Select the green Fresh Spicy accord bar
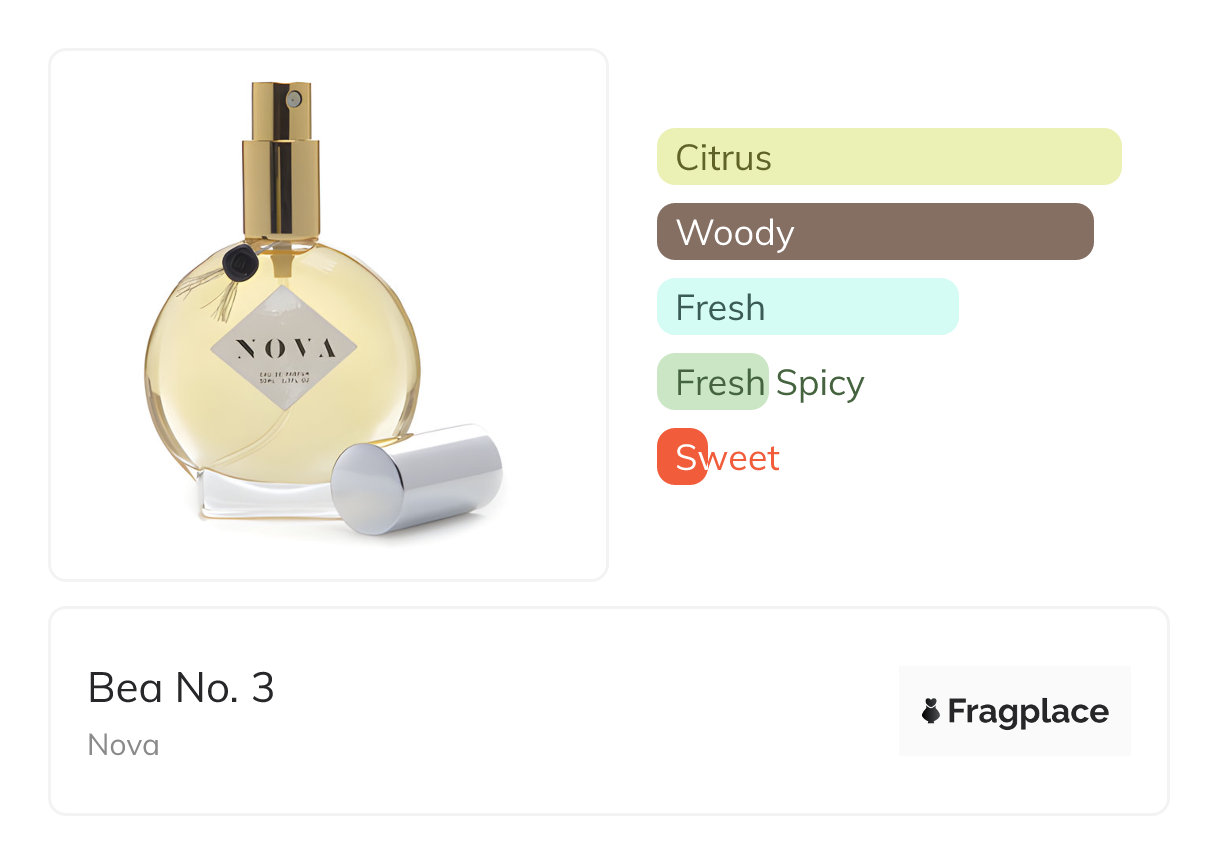Image resolution: width=1218 pixels, height=864 pixels. pos(712,382)
